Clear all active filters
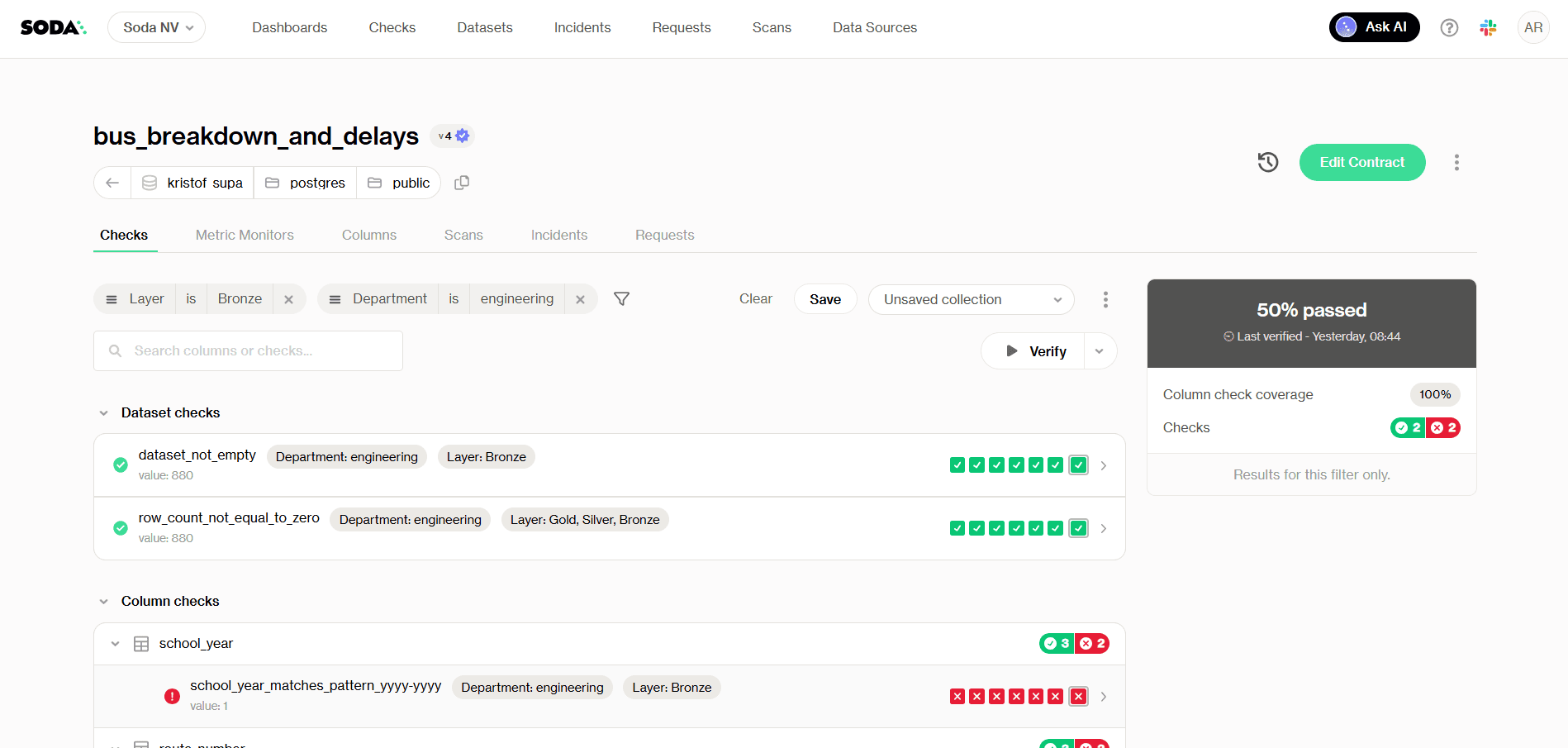The height and width of the screenshot is (748, 1568). pyautogui.click(x=755, y=298)
